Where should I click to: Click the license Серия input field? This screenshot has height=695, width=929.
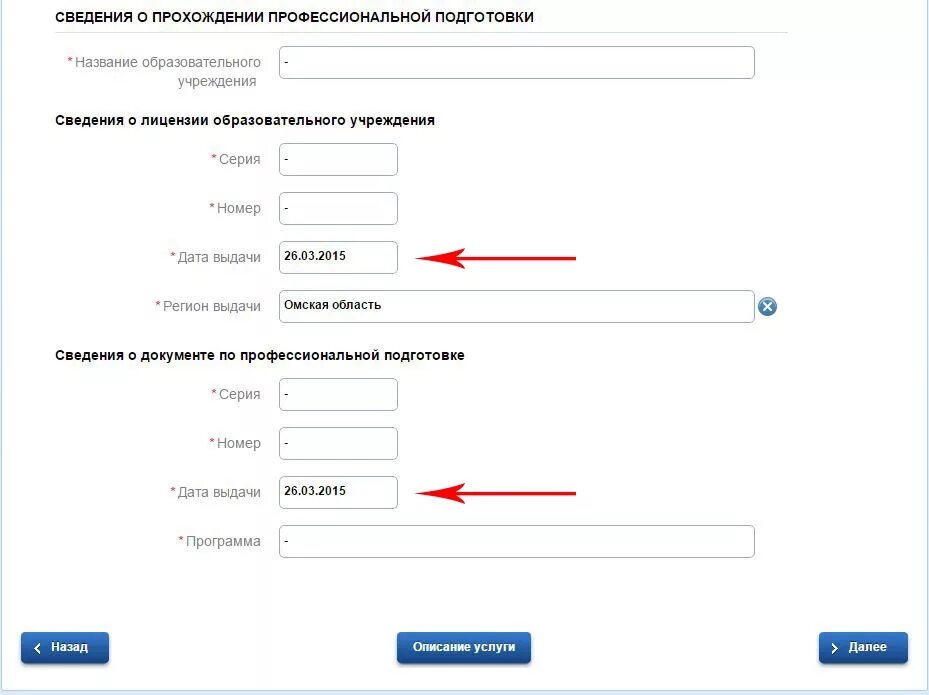pyautogui.click(x=338, y=159)
